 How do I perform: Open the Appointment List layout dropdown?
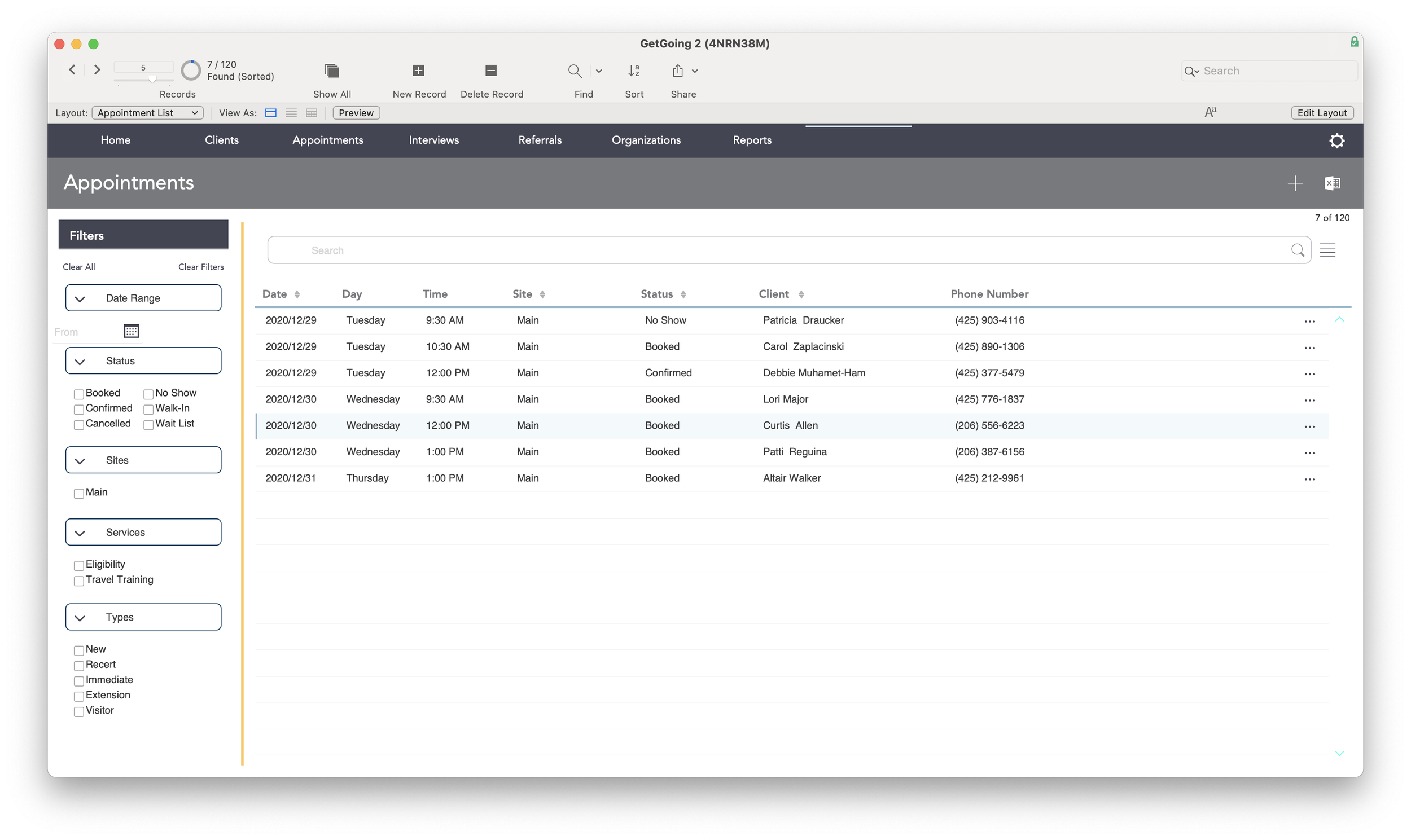coord(147,113)
